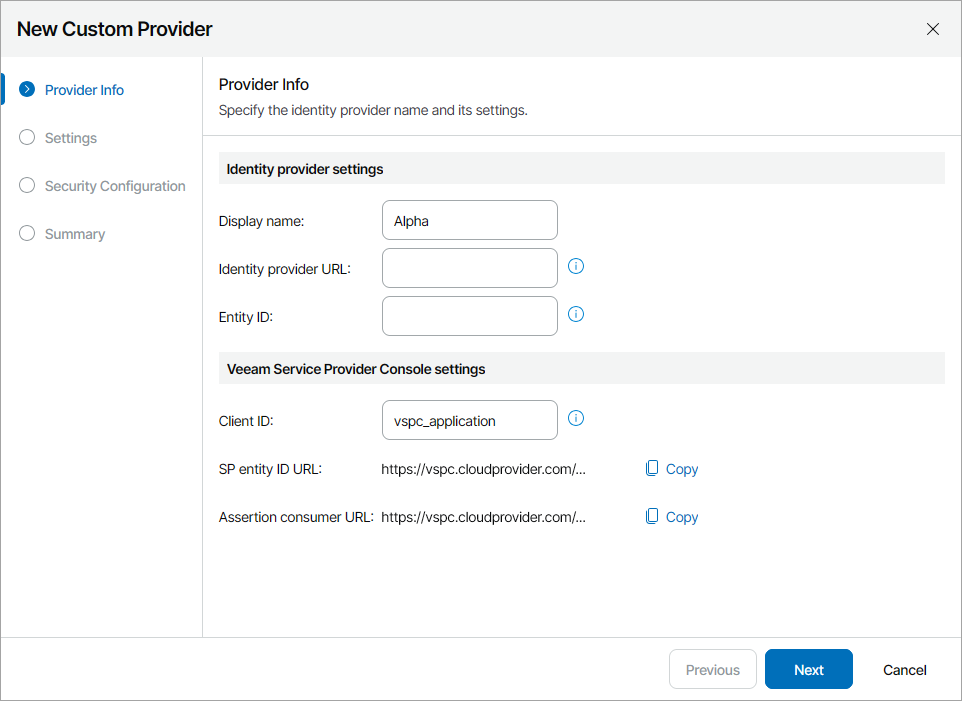
Task: Click the Display name field containing Alpha
Action: (469, 220)
